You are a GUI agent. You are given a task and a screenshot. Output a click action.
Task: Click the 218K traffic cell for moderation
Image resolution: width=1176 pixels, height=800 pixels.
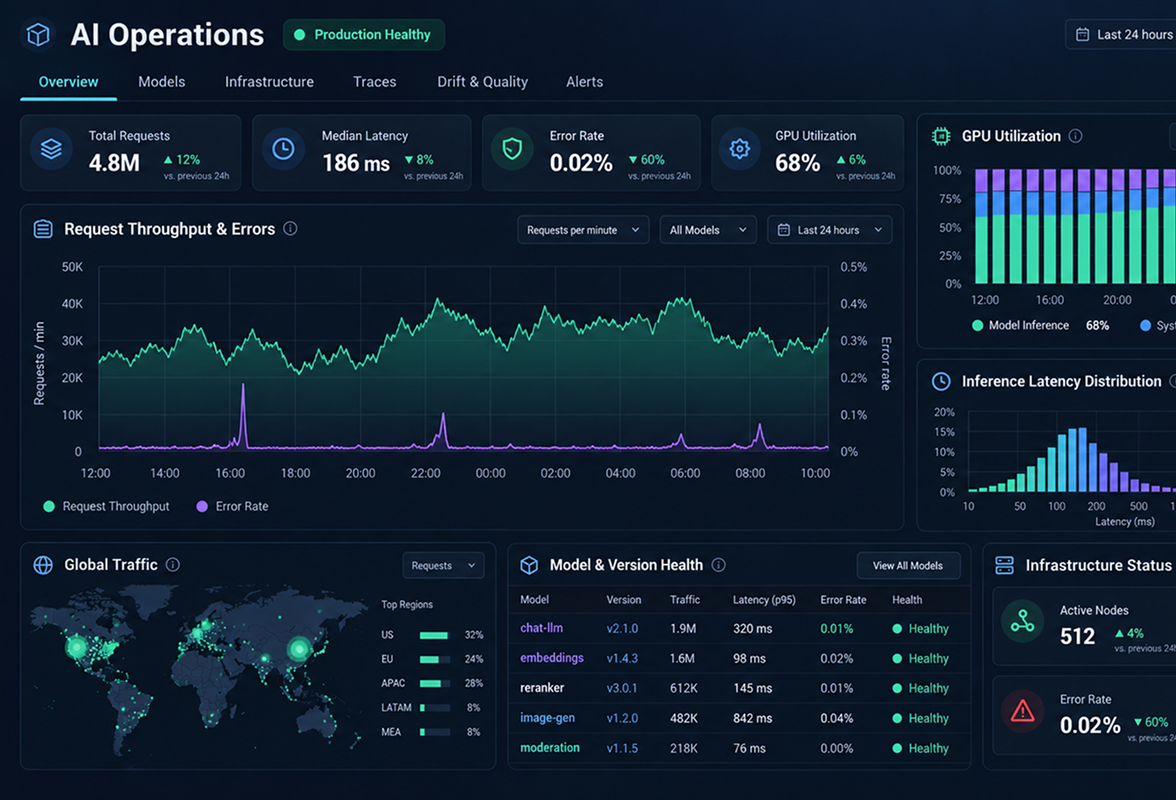click(683, 748)
